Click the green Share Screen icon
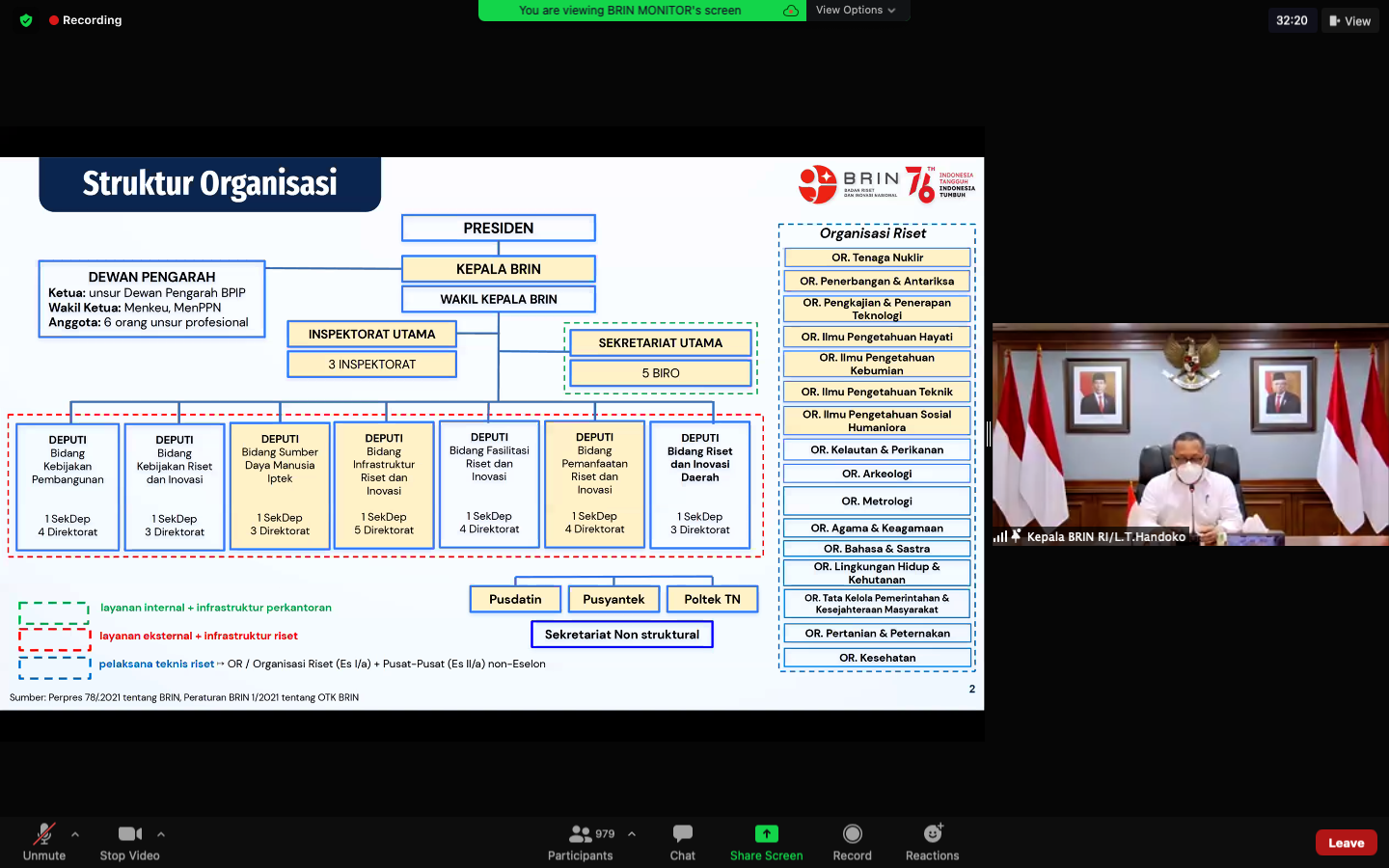The width and height of the screenshot is (1389, 868). tap(766, 834)
